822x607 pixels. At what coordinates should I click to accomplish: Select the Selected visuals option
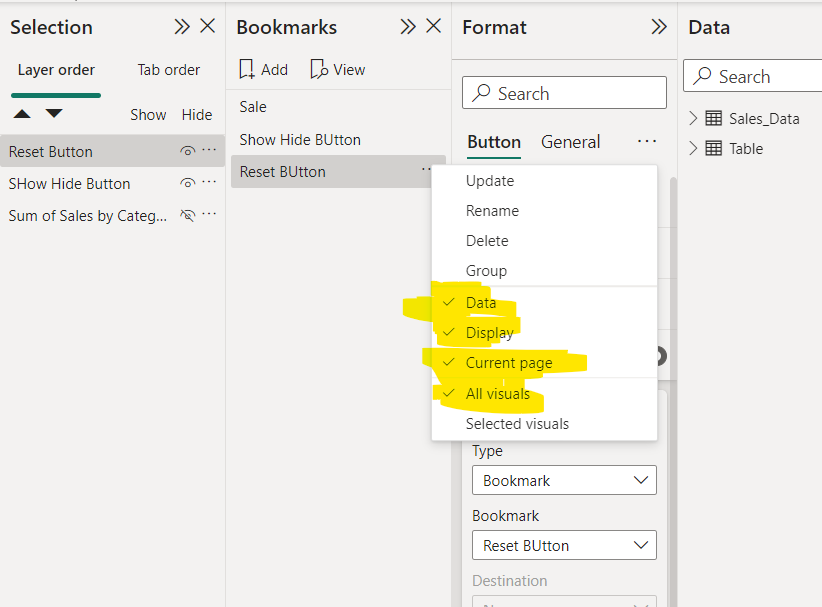(x=544, y=424)
